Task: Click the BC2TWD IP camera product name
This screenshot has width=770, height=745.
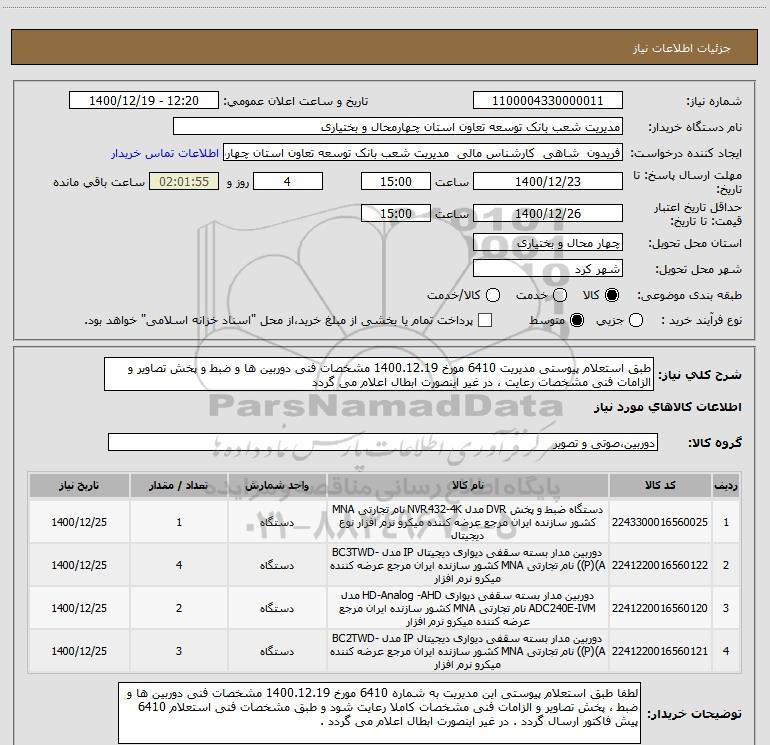Action: point(468,651)
